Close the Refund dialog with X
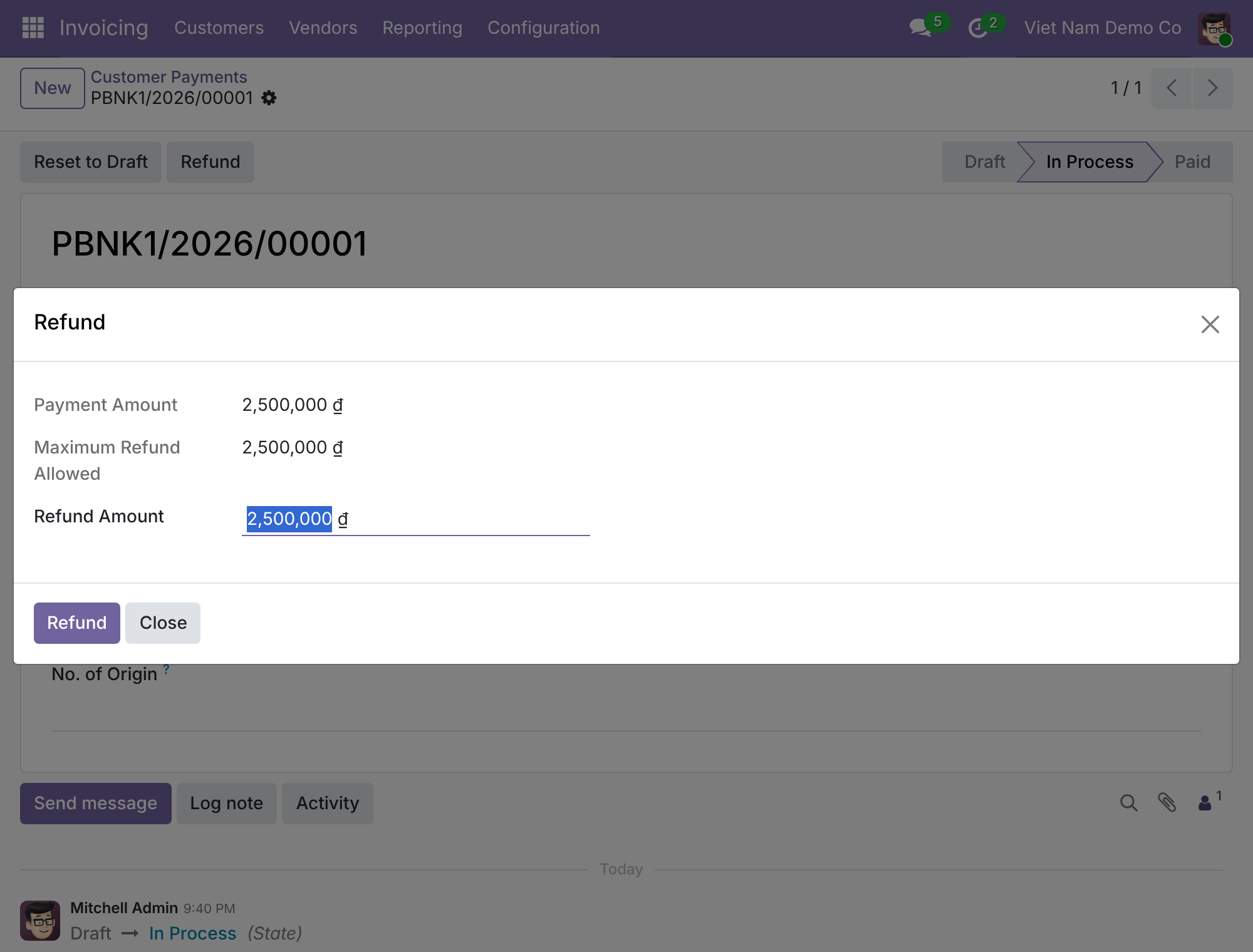This screenshot has height=952, width=1253. pyautogui.click(x=1210, y=324)
